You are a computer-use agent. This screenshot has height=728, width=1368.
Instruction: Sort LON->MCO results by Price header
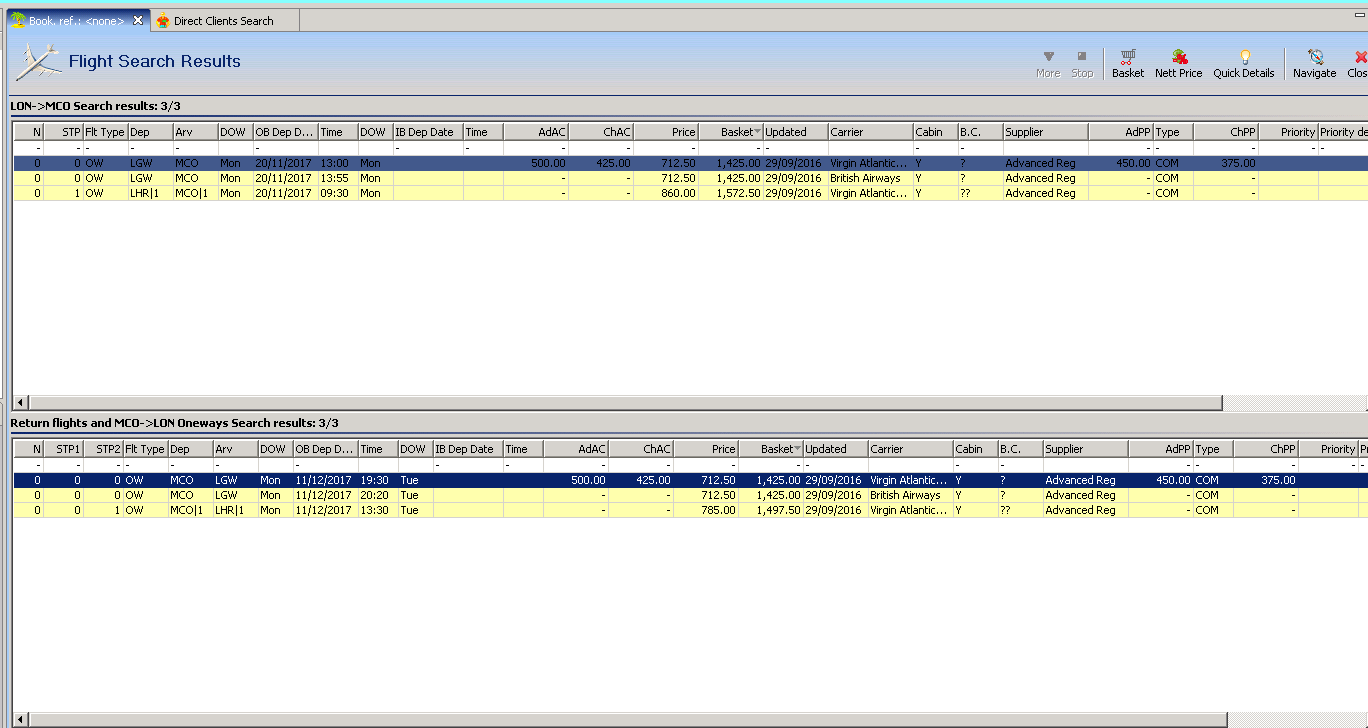click(x=666, y=132)
